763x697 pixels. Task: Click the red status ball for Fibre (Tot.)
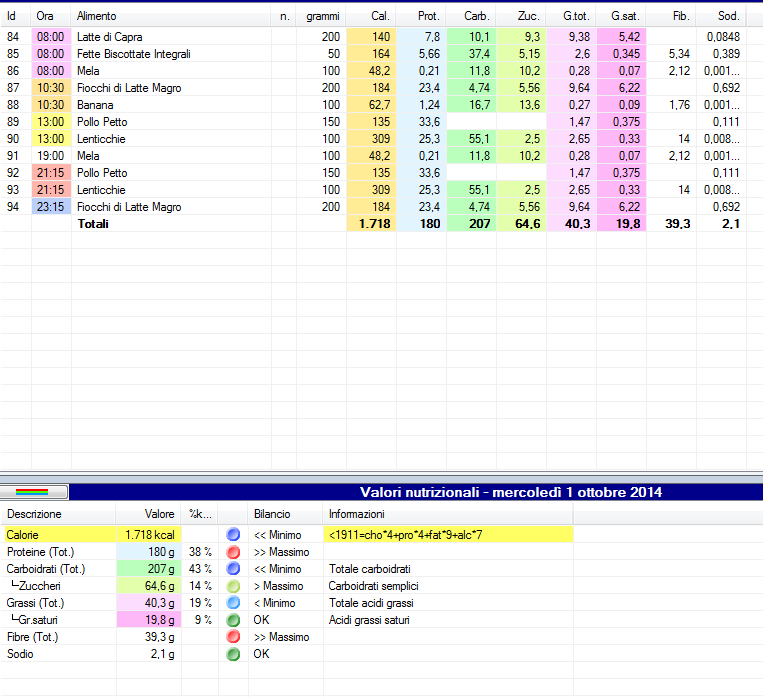coord(233,637)
